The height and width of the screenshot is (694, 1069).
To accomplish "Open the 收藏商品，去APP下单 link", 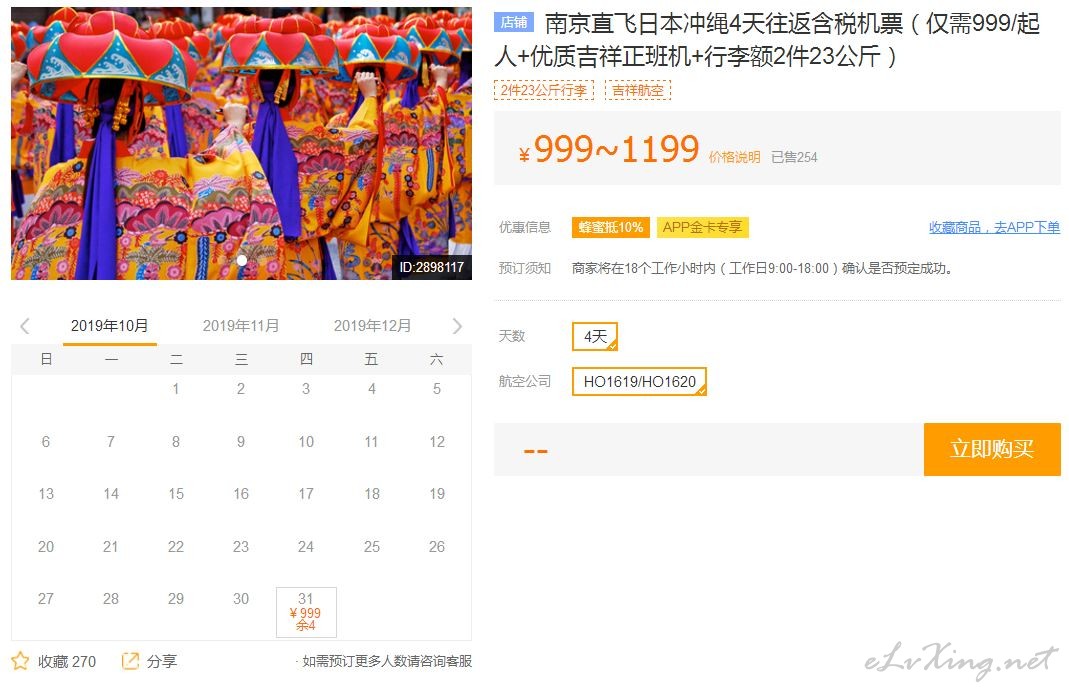I will tap(994, 227).
